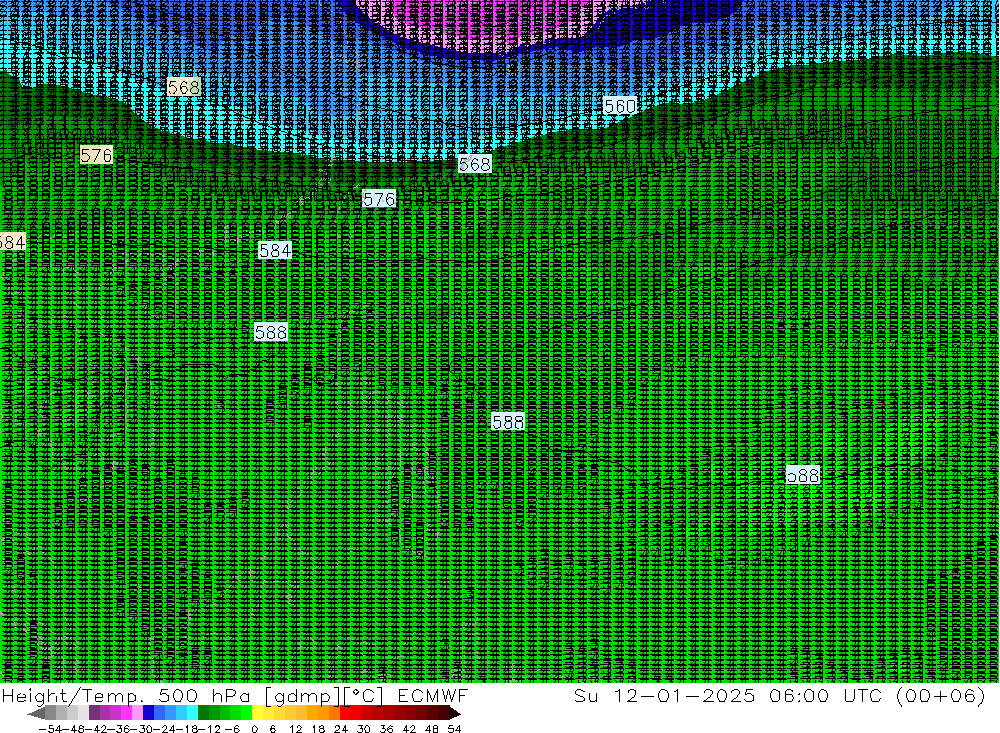Click the 560 contour label
The height and width of the screenshot is (733, 1000).
pos(620,106)
